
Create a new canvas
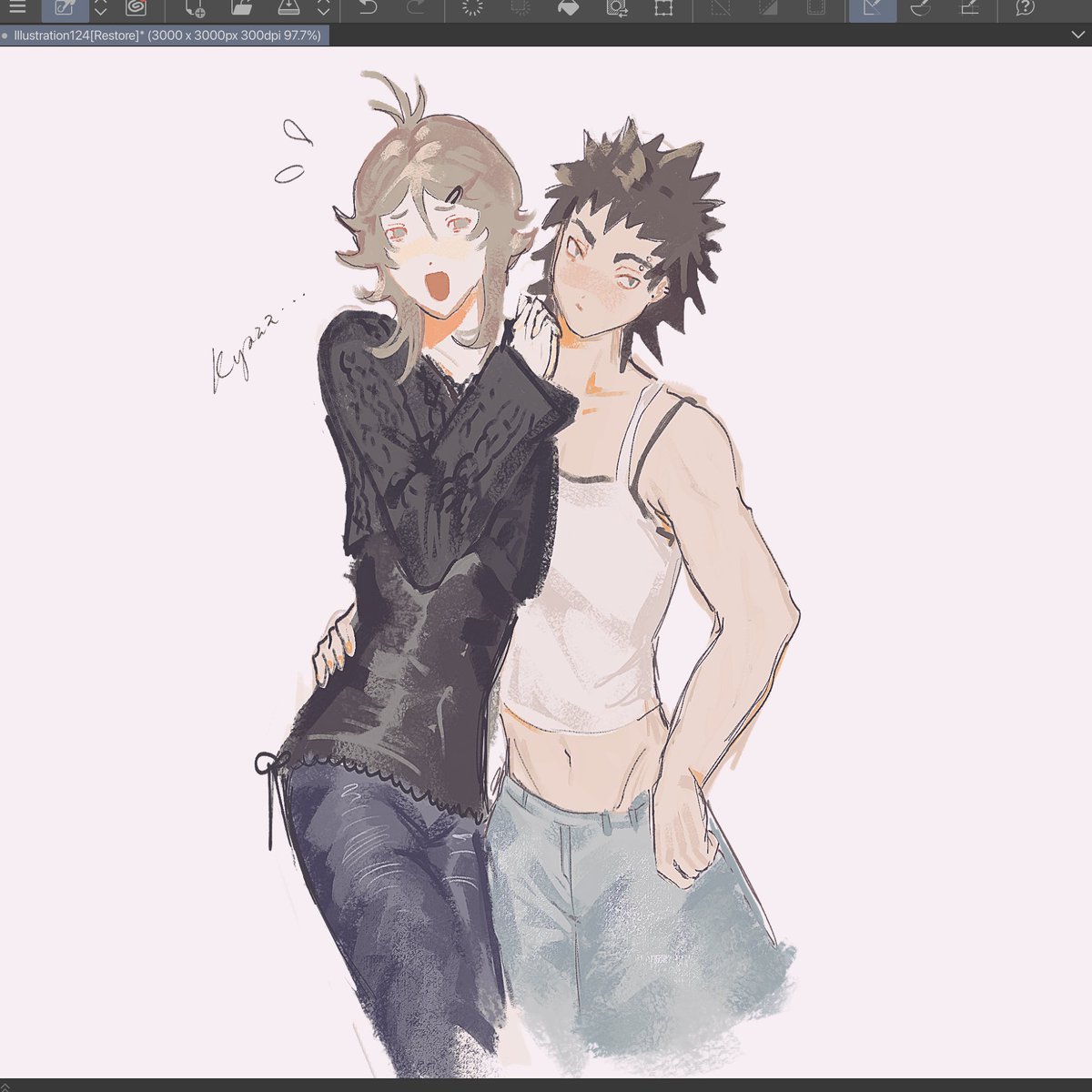(196, 10)
